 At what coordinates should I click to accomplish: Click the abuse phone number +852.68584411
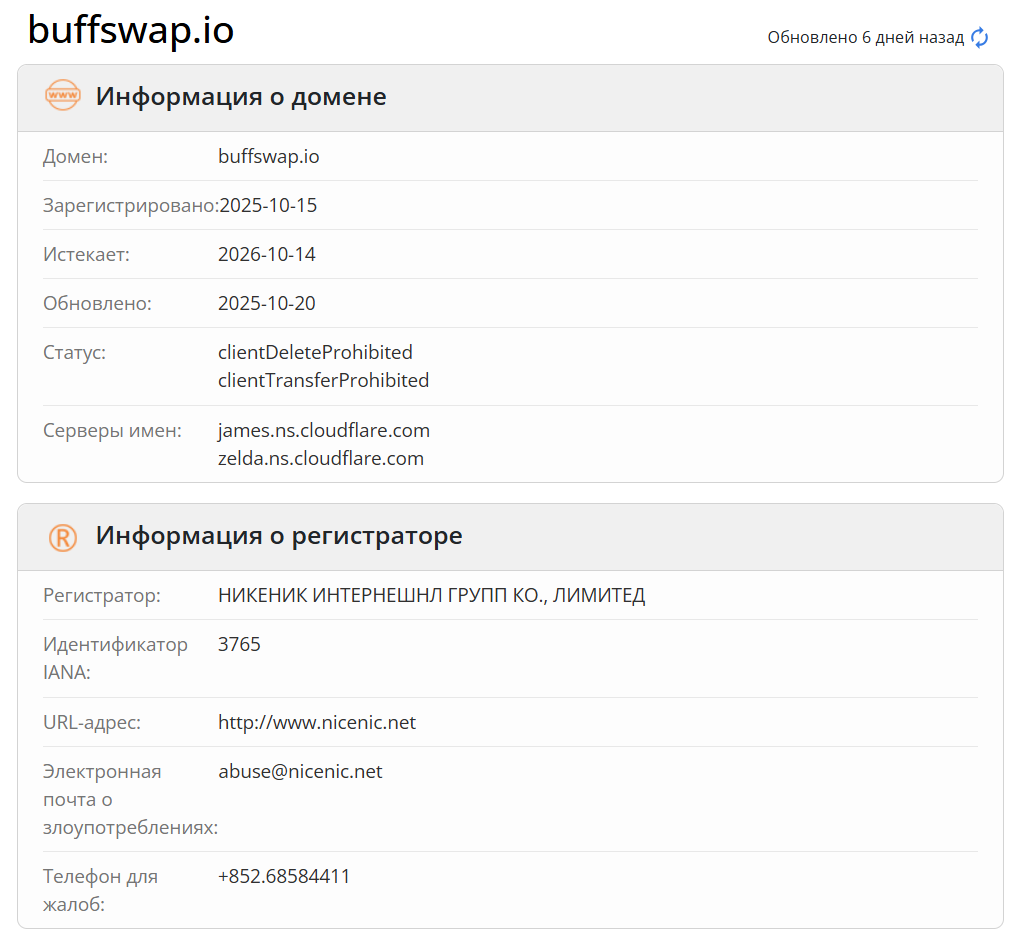coord(284,875)
